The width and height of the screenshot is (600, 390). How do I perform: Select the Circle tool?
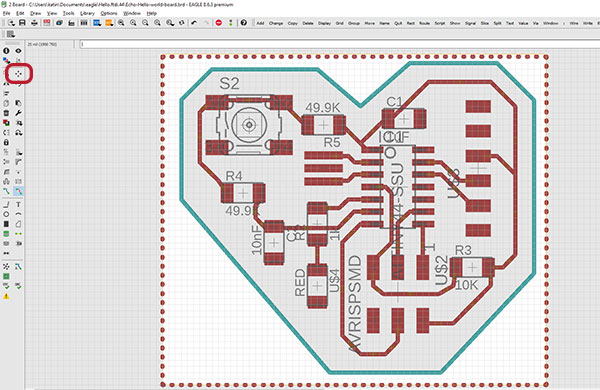point(6,214)
